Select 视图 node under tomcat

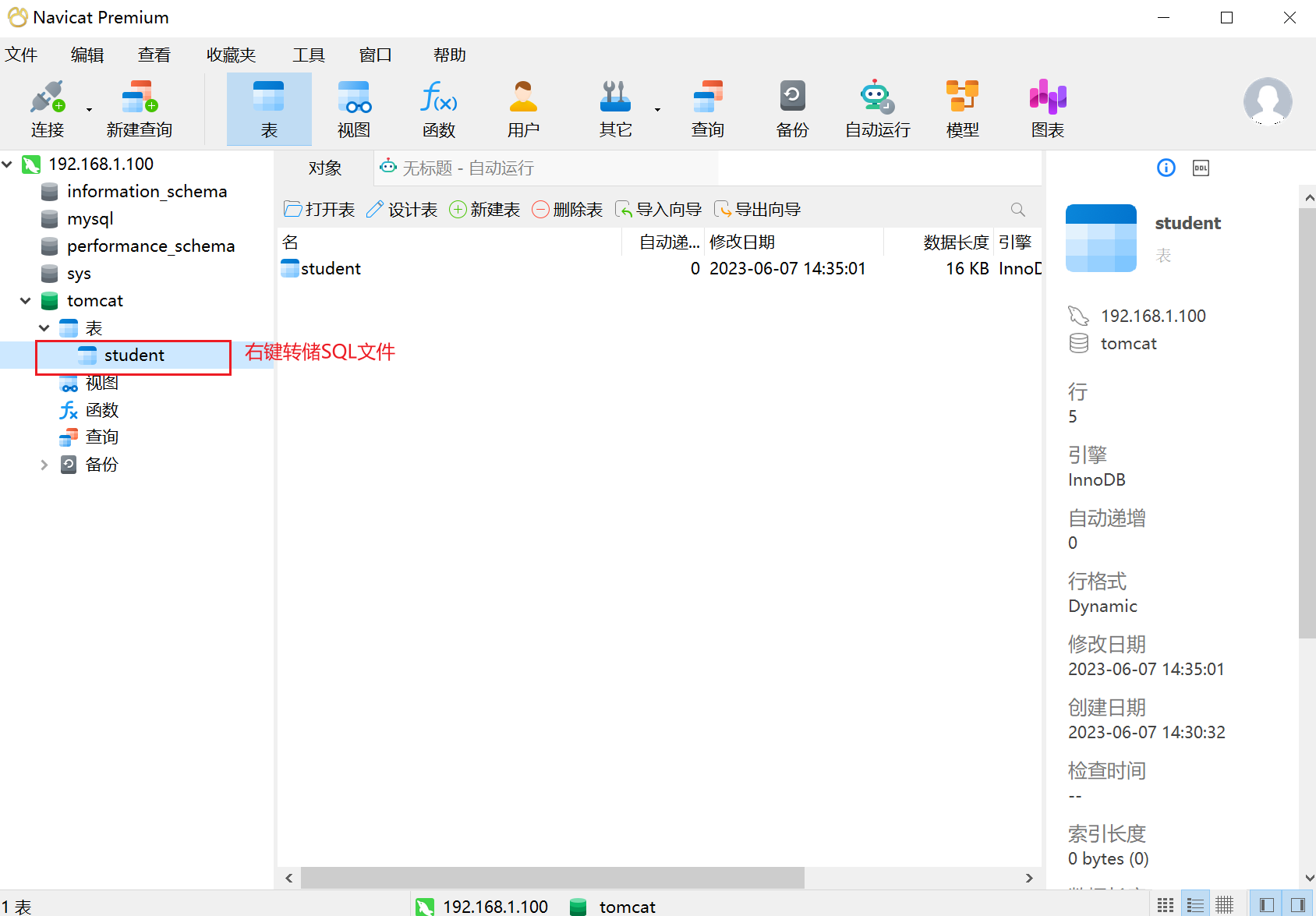click(x=101, y=383)
